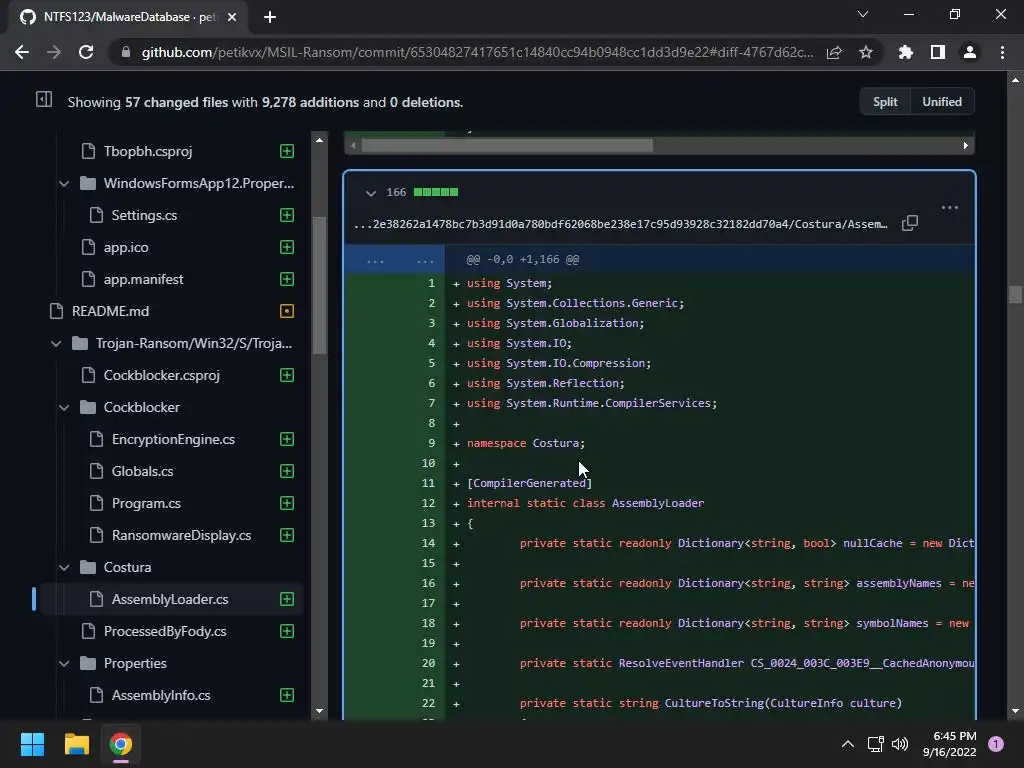Image resolution: width=1024 pixels, height=768 pixels.
Task: Open README.md in the file tree
Action: pos(110,311)
